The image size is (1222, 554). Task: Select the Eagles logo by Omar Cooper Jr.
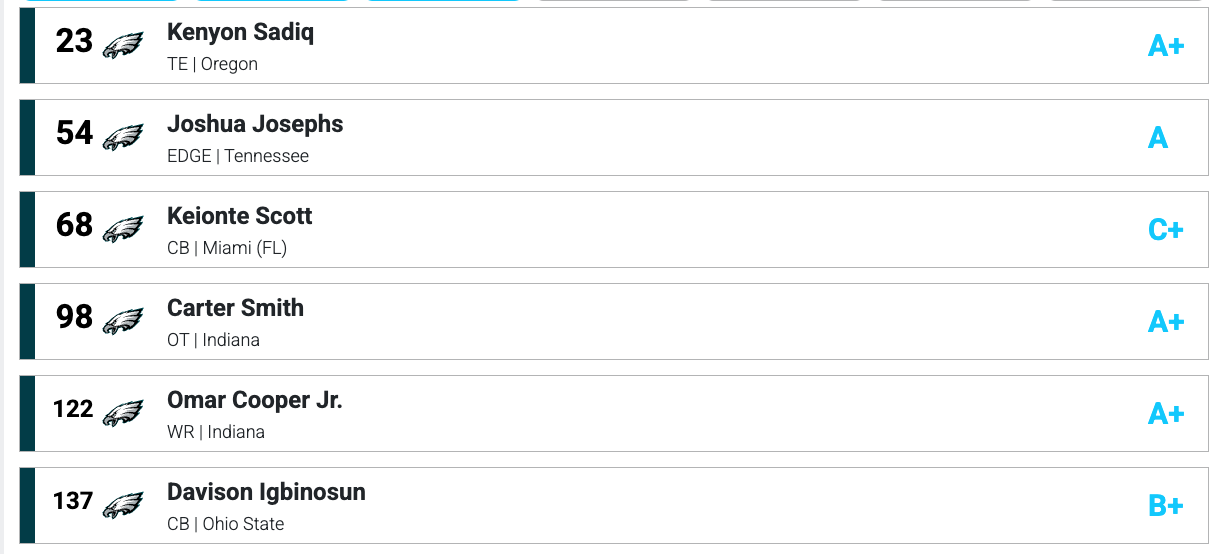(123, 413)
